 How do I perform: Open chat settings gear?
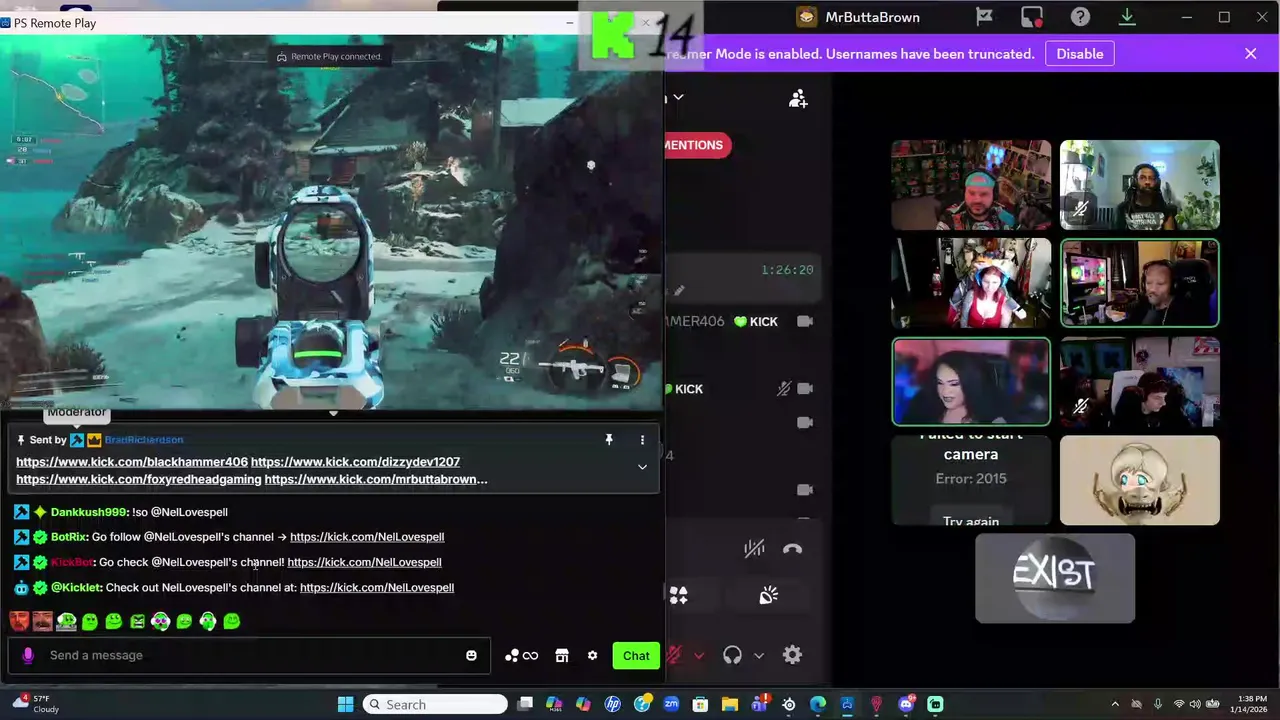(592, 655)
